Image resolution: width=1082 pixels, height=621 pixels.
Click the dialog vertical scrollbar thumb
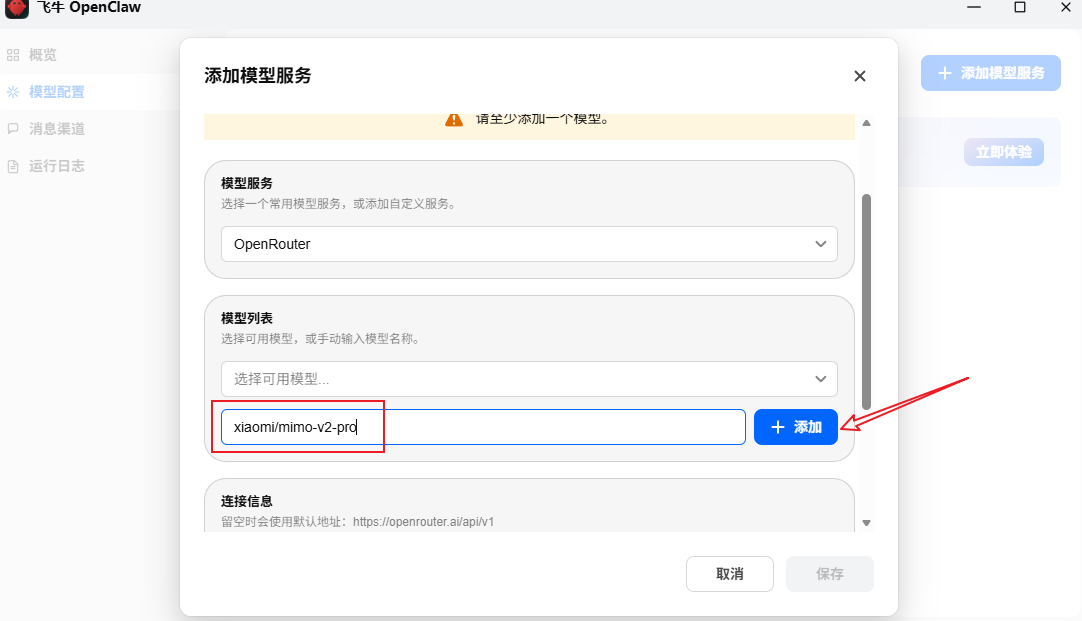pyautogui.click(x=866, y=302)
